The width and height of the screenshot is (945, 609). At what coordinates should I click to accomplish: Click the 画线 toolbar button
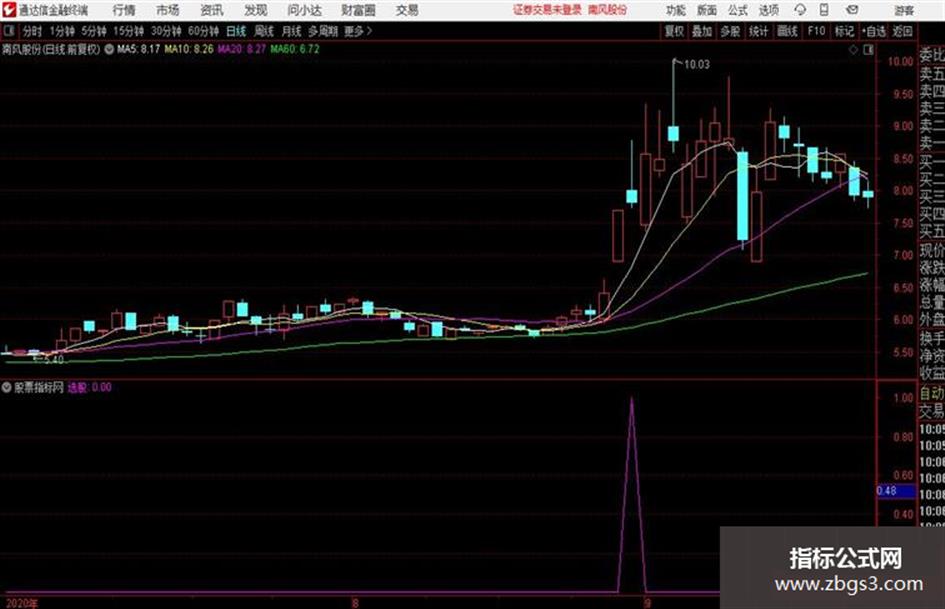(788, 31)
